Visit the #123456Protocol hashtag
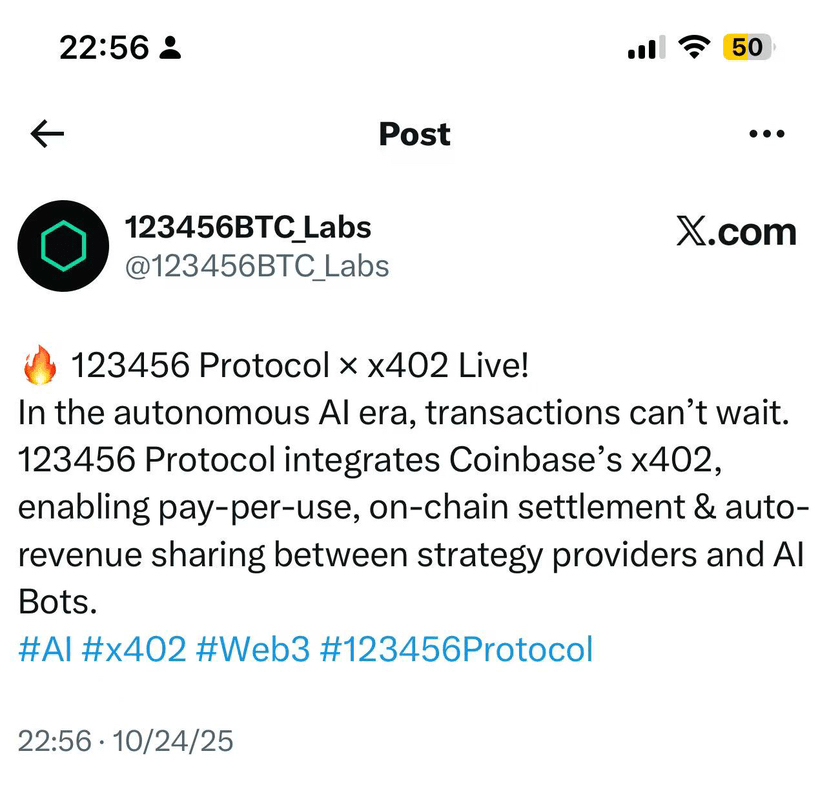 [456, 649]
